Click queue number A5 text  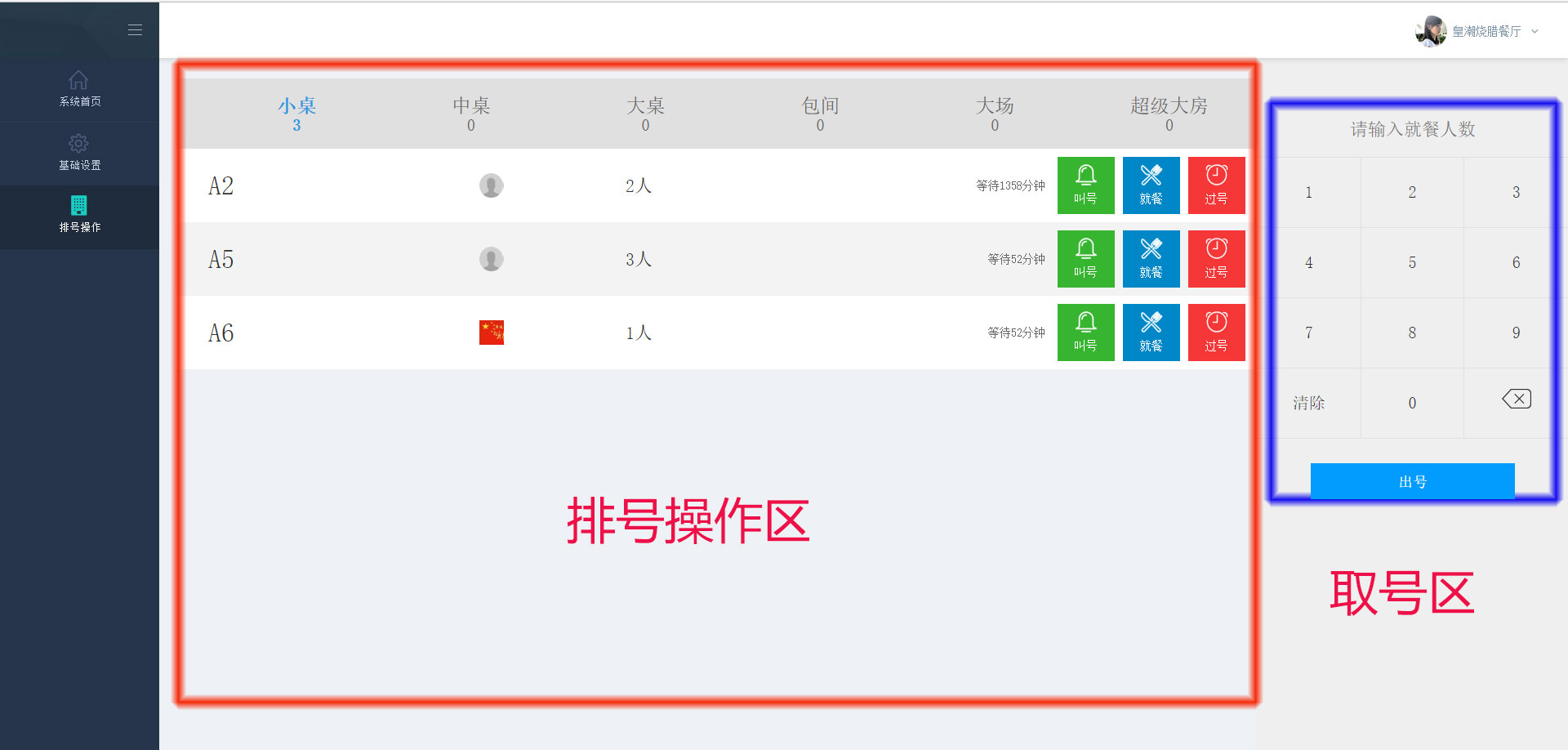[220, 260]
